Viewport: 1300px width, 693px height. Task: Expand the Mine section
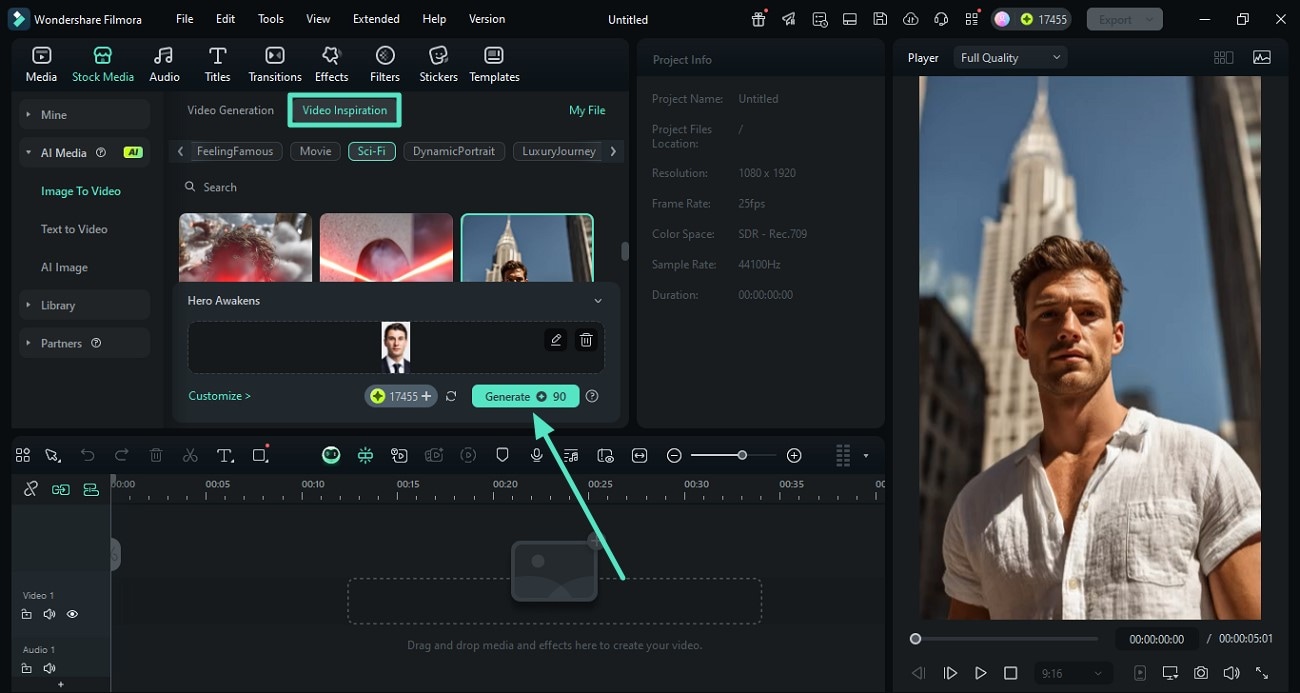click(x=85, y=114)
